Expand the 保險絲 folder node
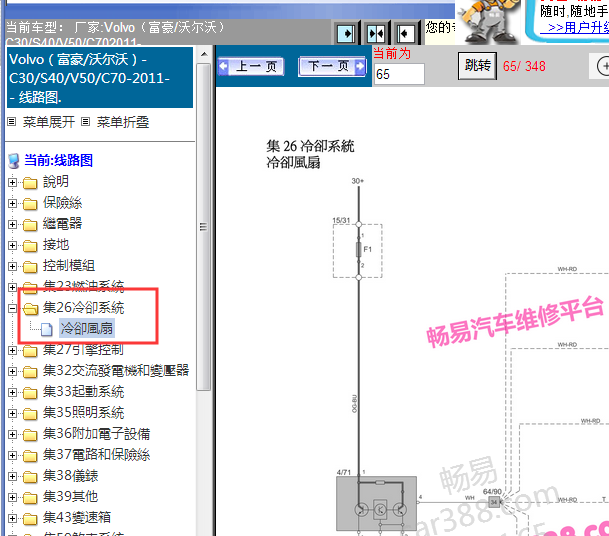 [x=12, y=203]
